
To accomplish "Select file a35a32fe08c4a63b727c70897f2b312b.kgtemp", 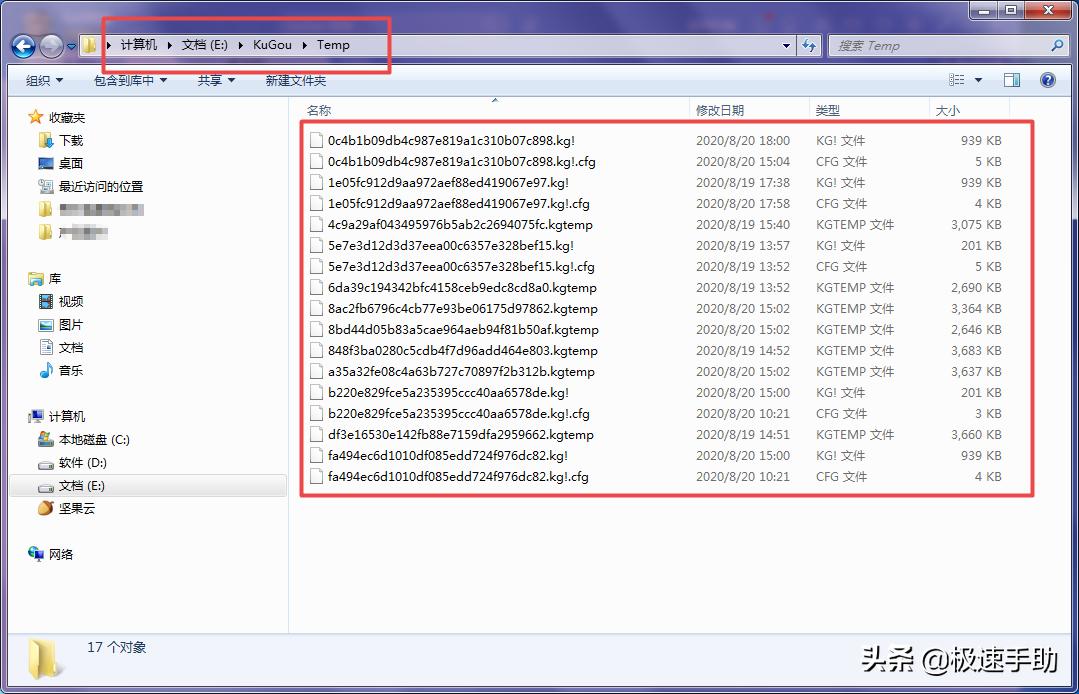I will tap(461, 371).
